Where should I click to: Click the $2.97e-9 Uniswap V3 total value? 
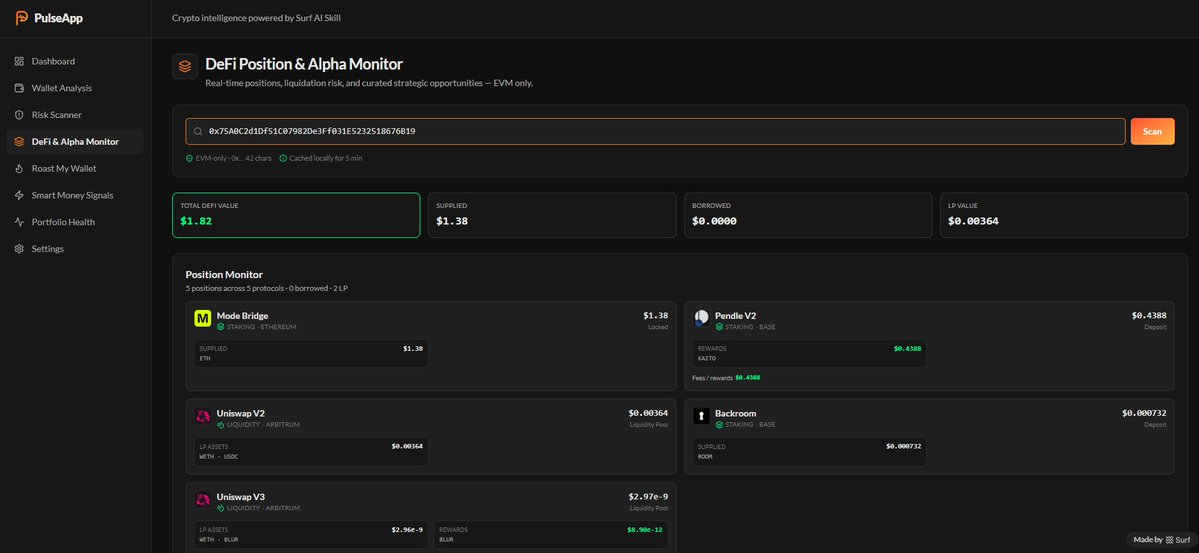648,496
